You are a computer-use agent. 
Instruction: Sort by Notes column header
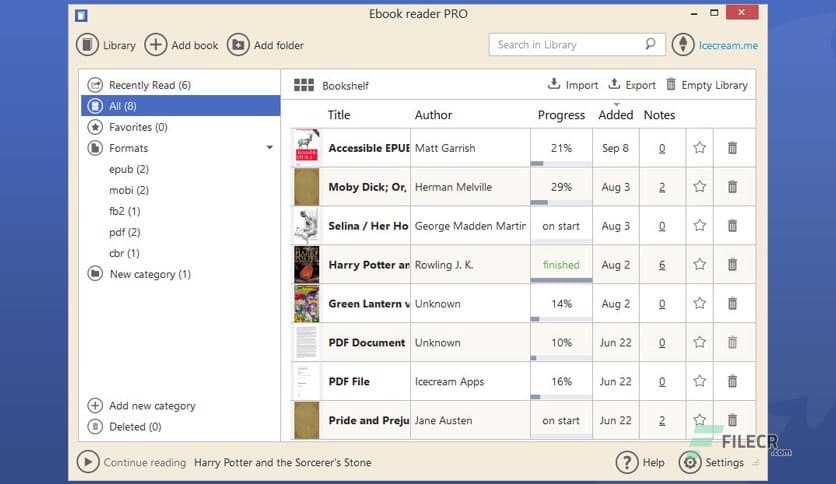pyautogui.click(x=660, y=115)
